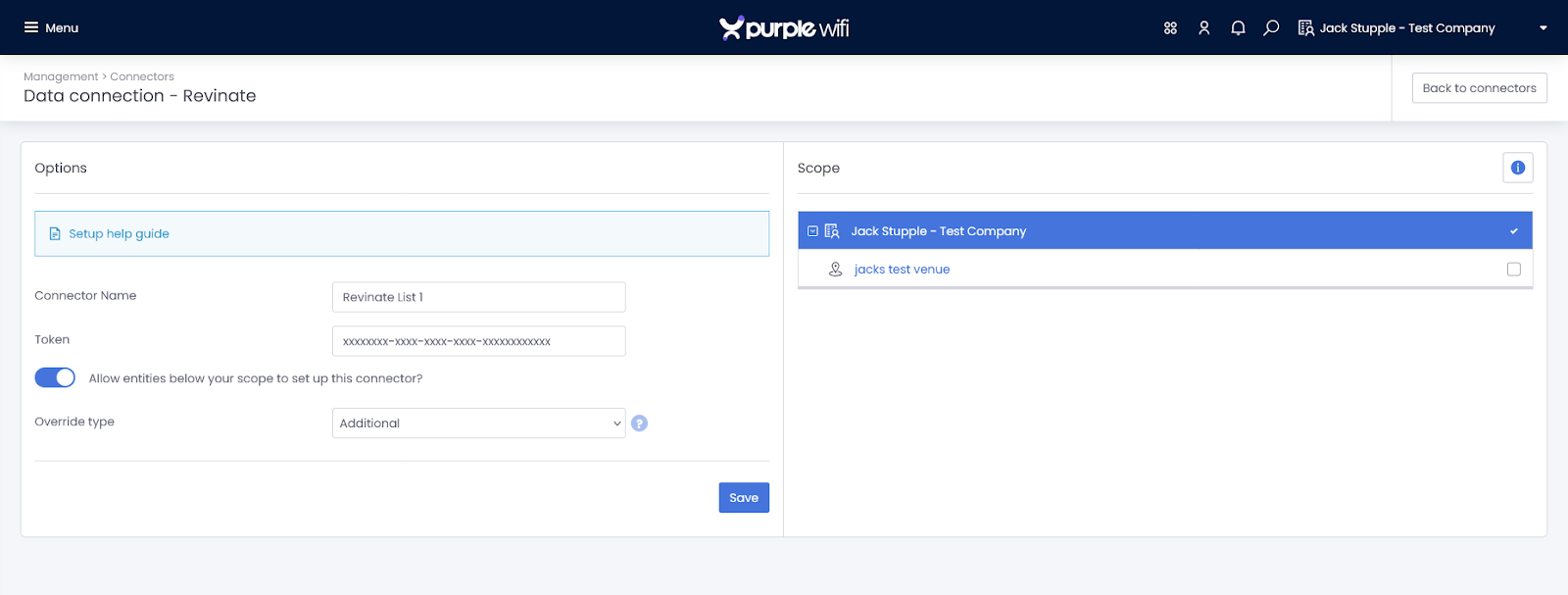Open the notifications bell
1568x595 pixels.
tap(1238, 28)
